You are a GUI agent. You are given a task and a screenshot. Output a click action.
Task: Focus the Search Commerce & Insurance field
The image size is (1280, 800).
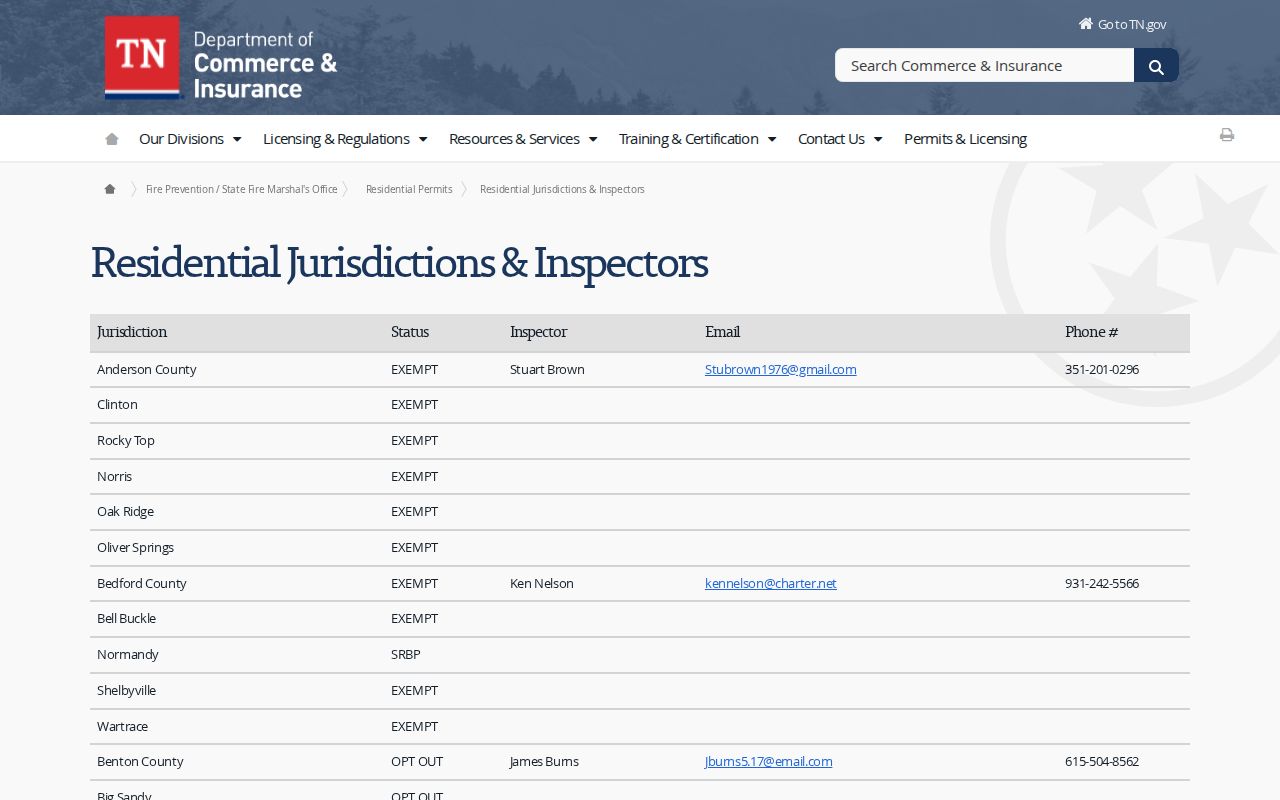point(985,65)
